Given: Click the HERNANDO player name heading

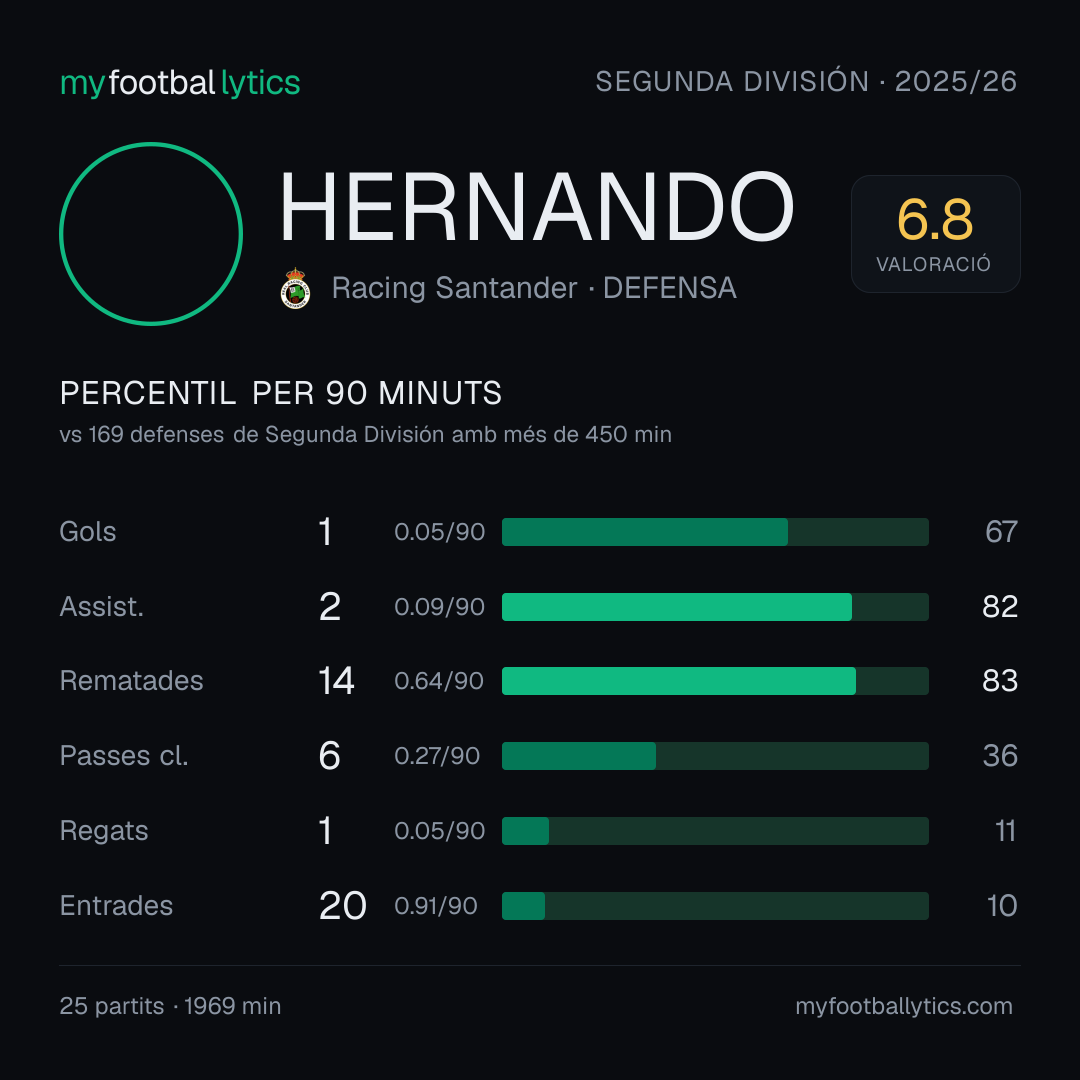Looking at the screenshot, I should click(x=537, y=207).
